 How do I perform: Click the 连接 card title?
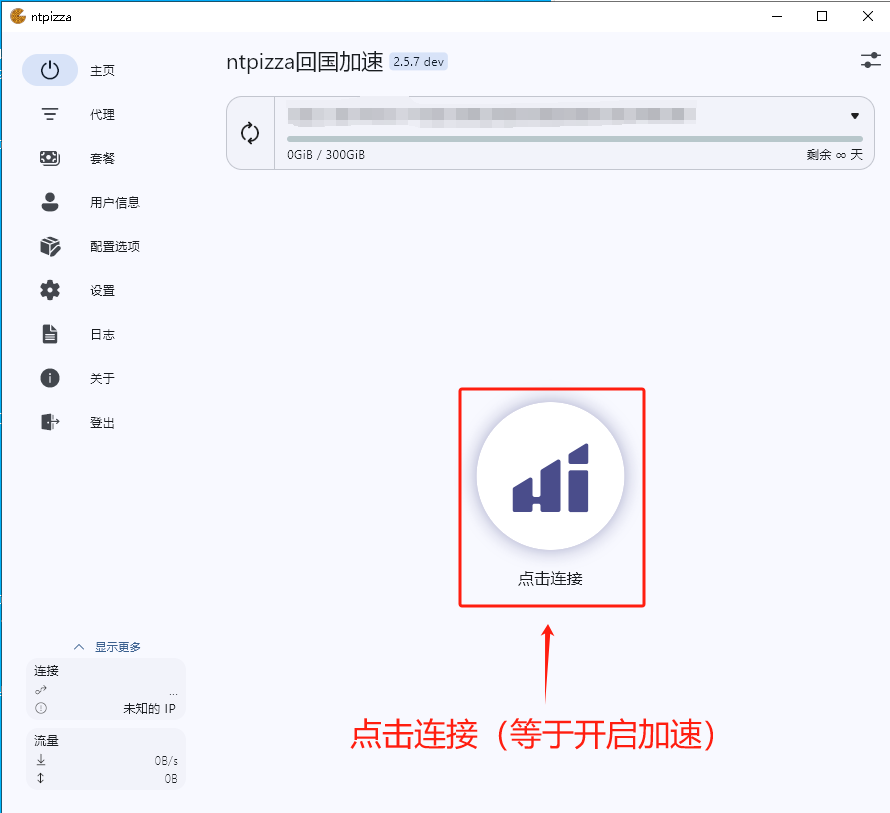47,670
